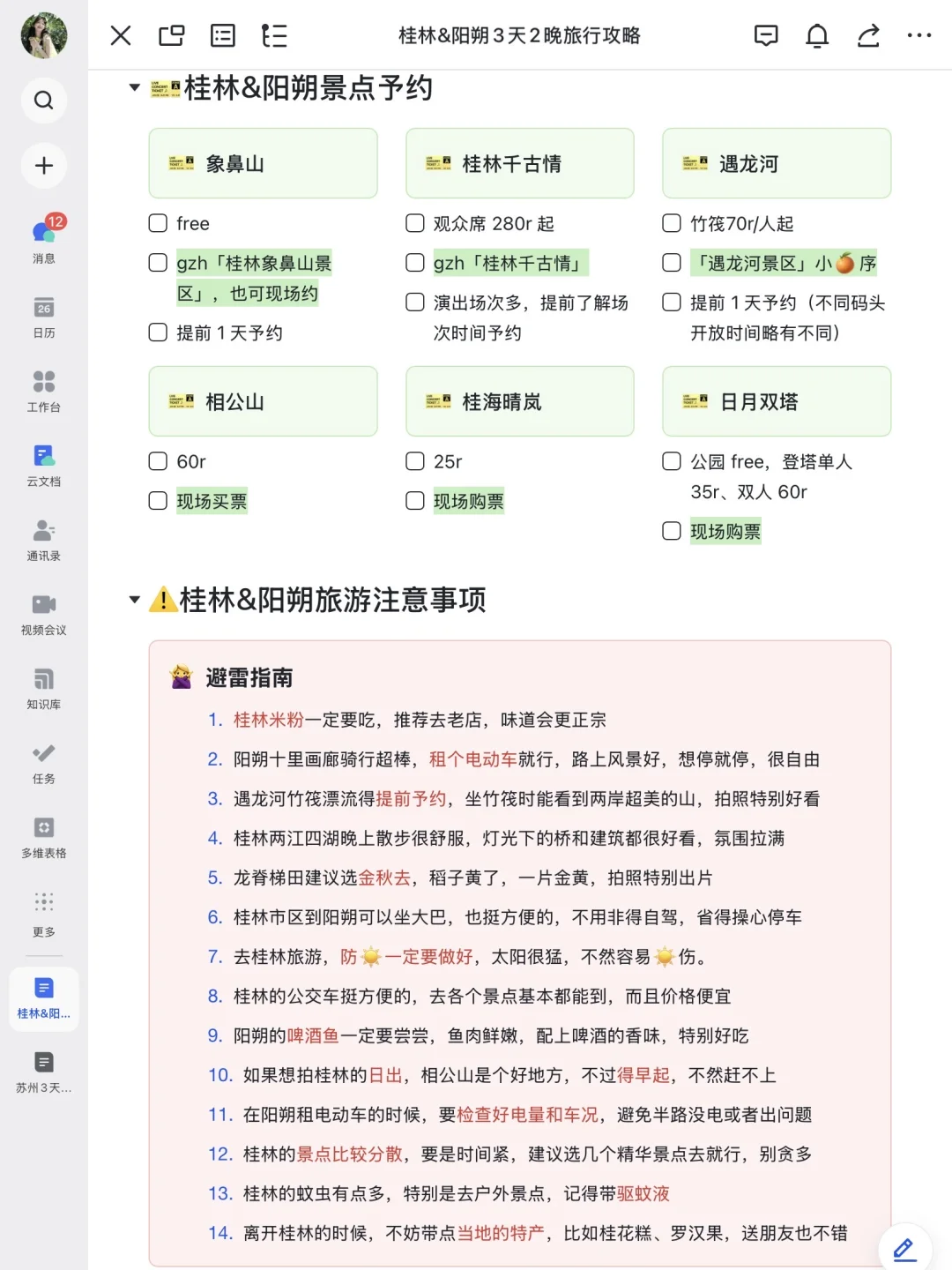Open the 消息 messages panel
The image size is (952, 1270).
(x=43, y=241)
